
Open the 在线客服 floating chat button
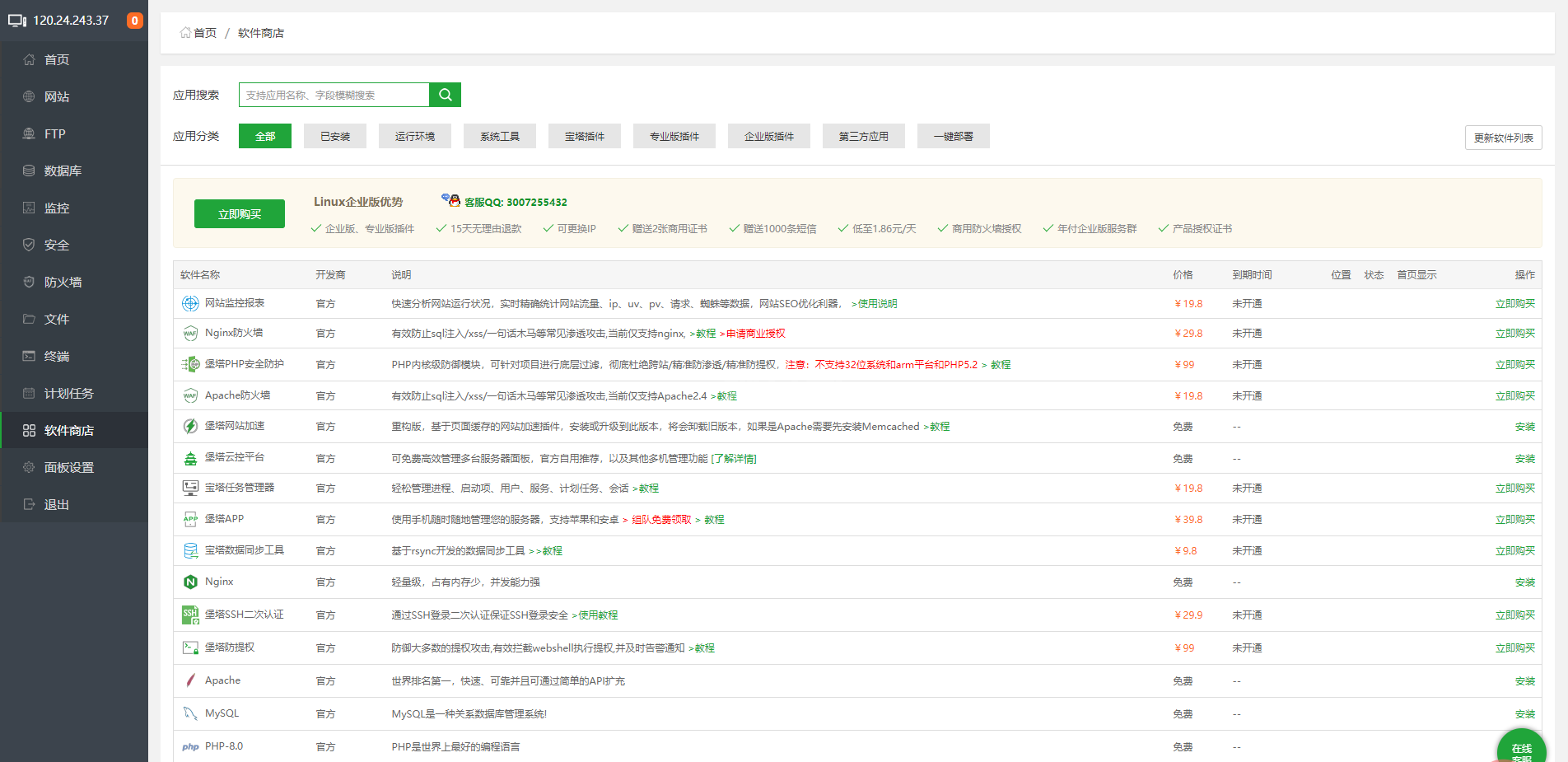click(1522, 747)
